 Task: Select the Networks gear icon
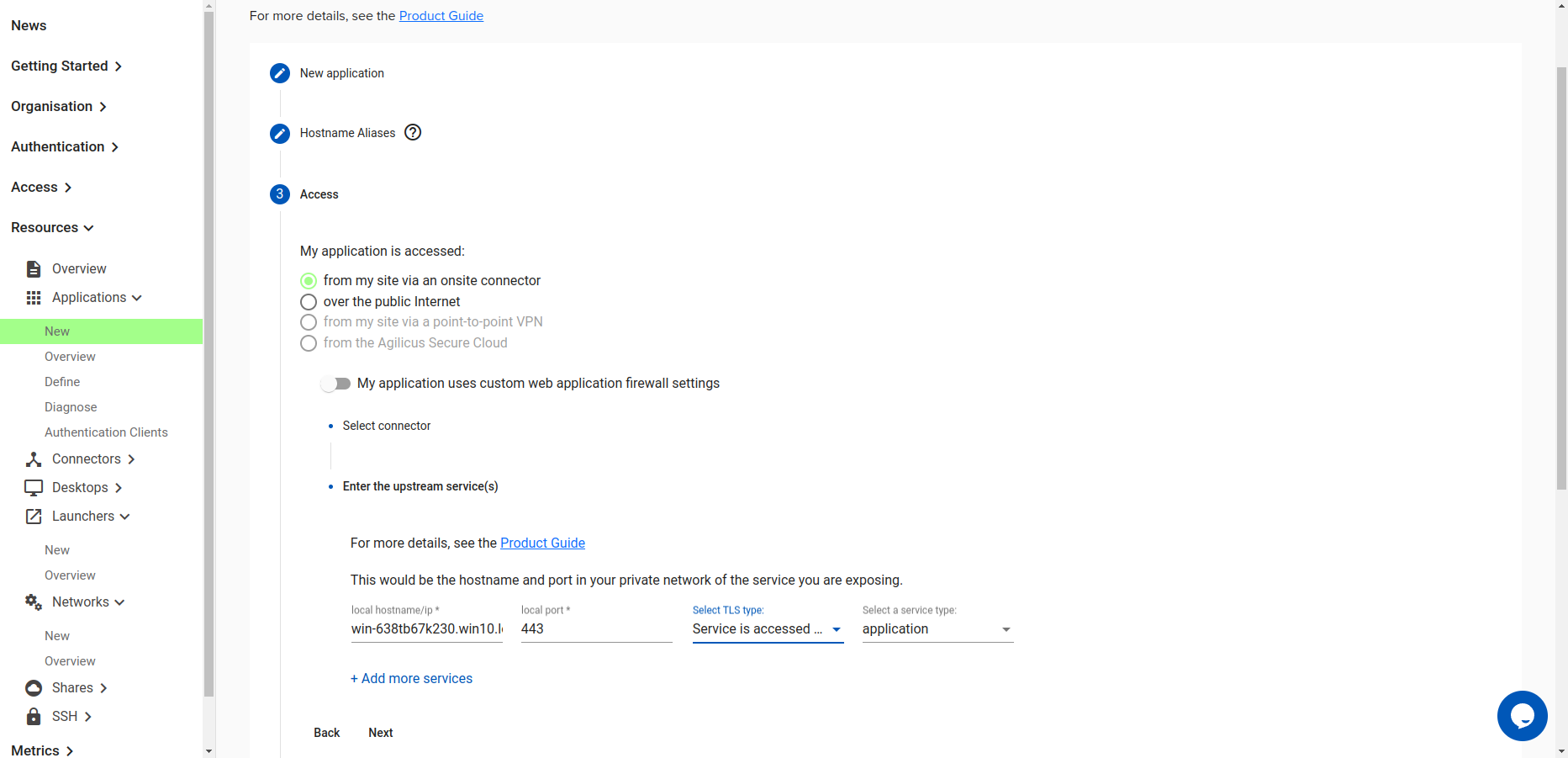tap(33, 602)
